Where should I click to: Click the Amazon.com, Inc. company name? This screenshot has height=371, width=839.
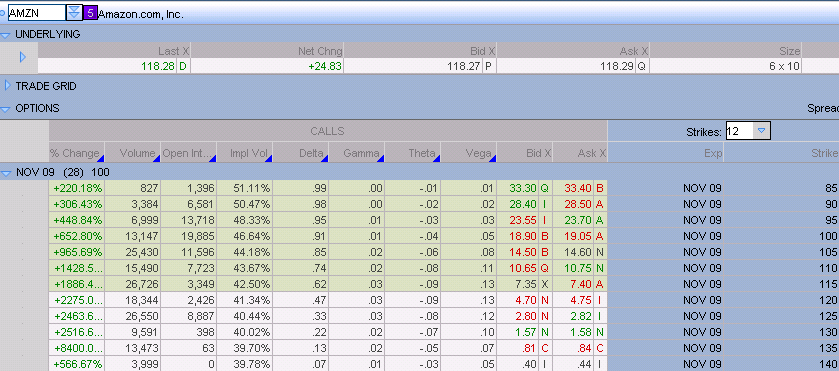tap(141, 14)
